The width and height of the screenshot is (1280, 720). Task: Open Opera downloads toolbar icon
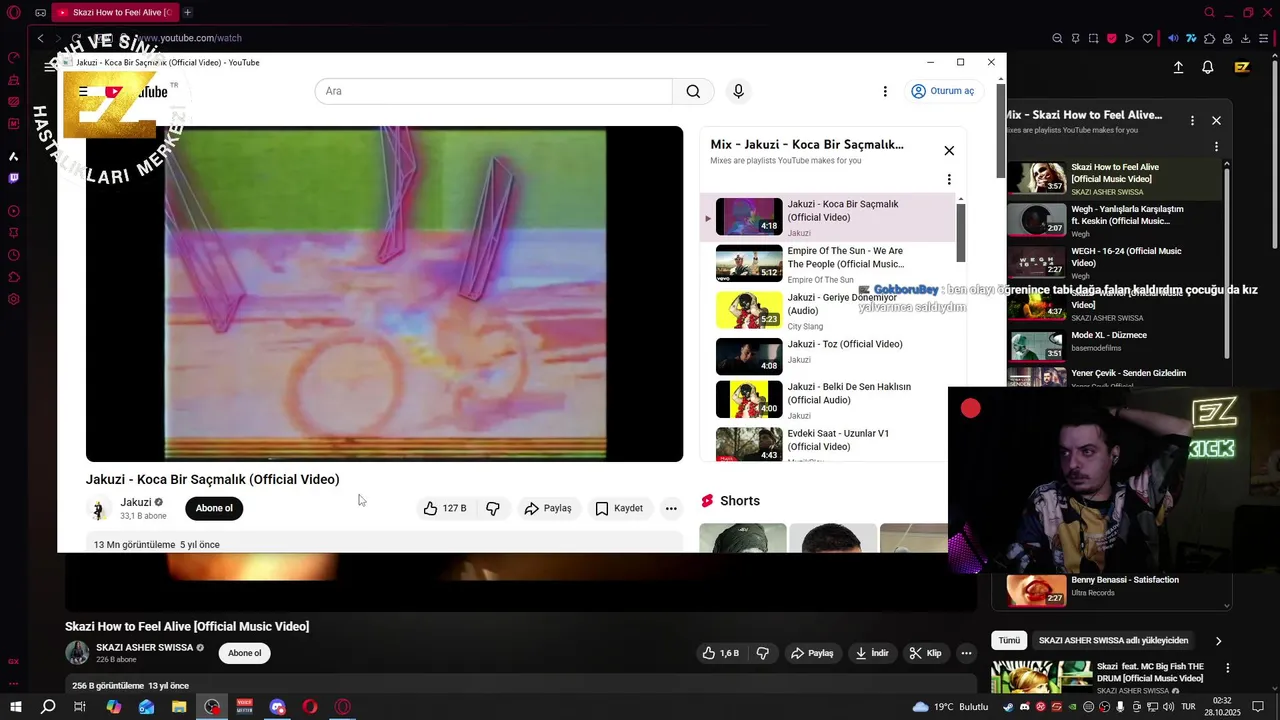1246,38
